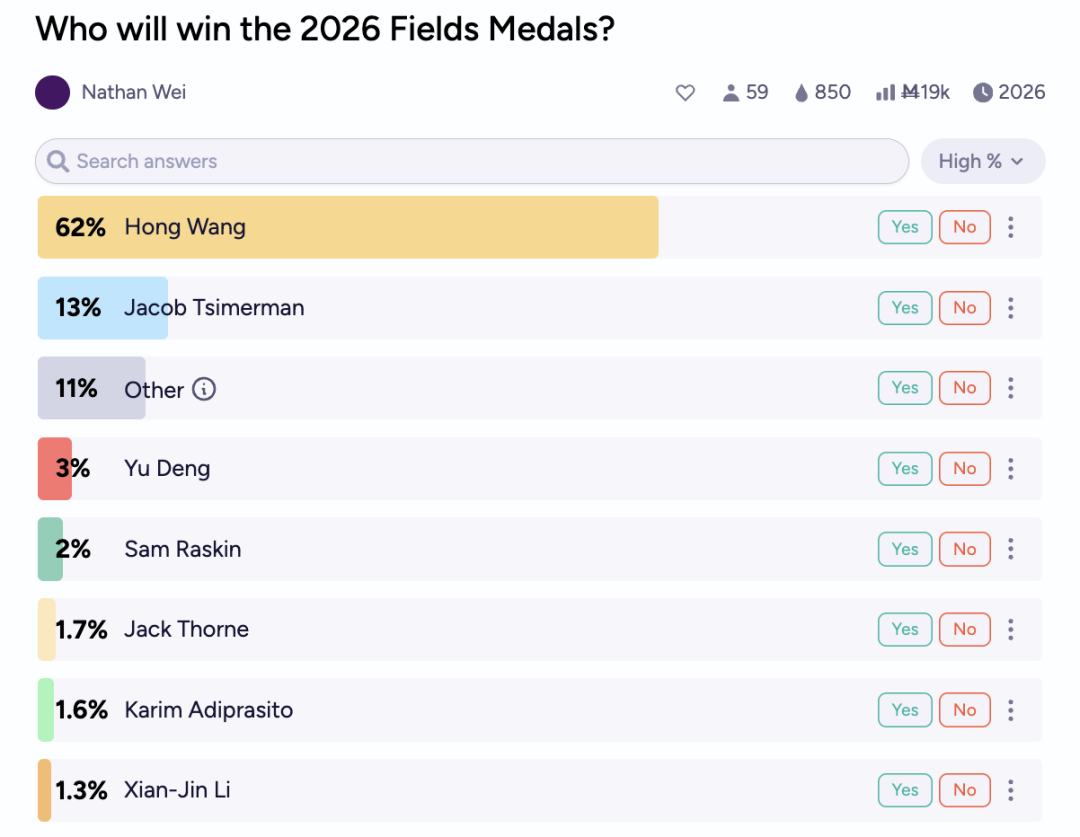Expand options menu for Karim Adiprasito
1080x837 pixels.
tap(1011, 710)
